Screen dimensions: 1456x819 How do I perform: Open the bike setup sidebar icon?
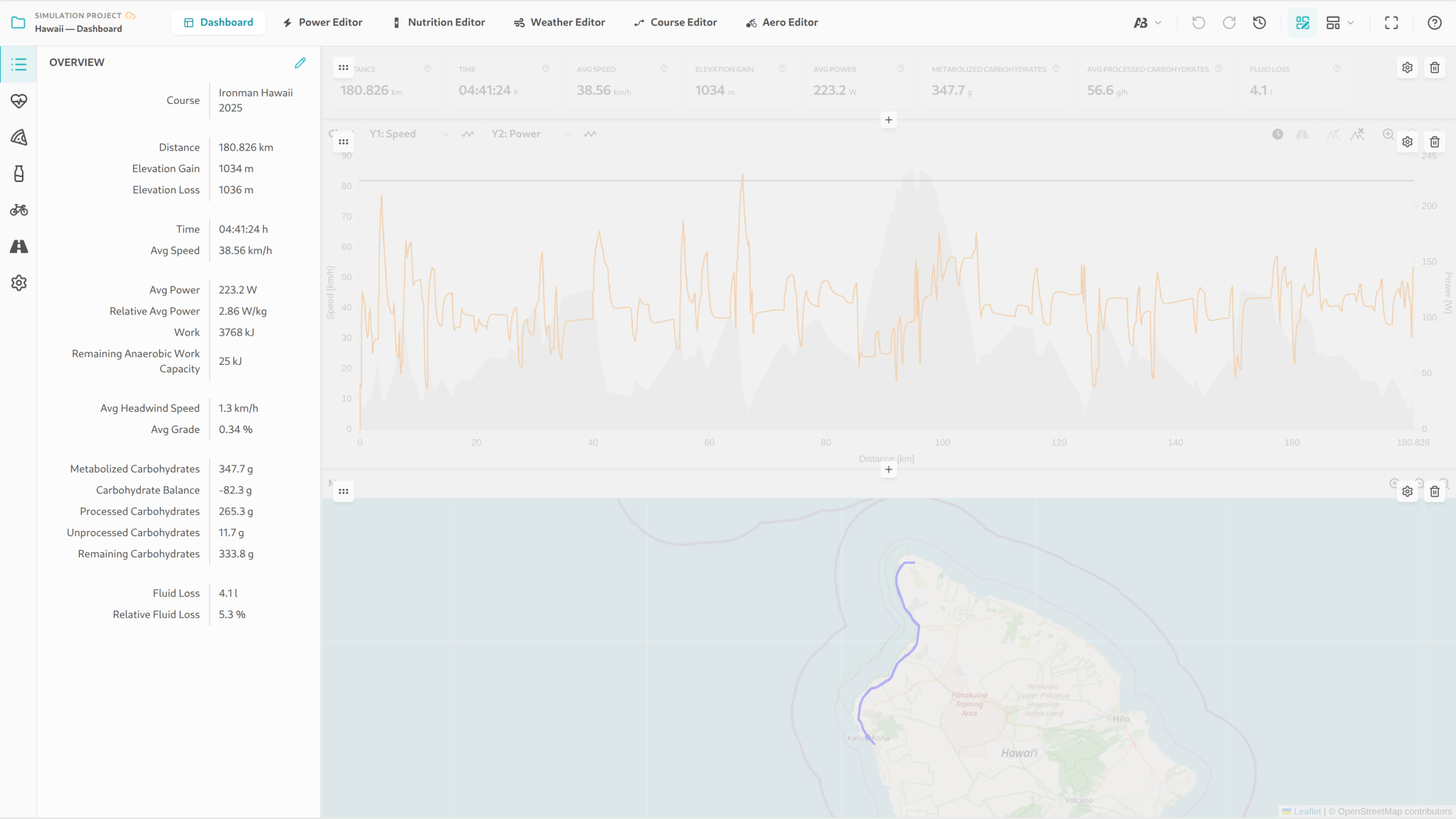point(19,210)
